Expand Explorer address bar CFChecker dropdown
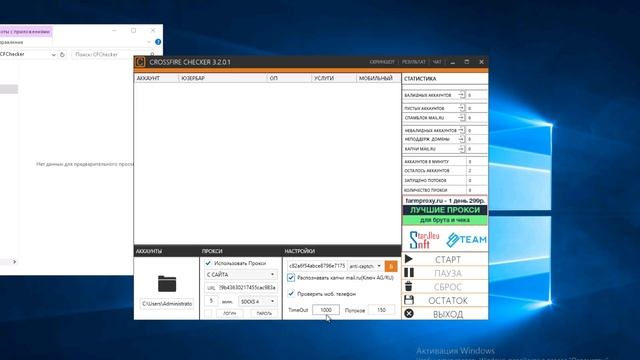This screenshot has height=360, width=640. [x=53, y=55]
